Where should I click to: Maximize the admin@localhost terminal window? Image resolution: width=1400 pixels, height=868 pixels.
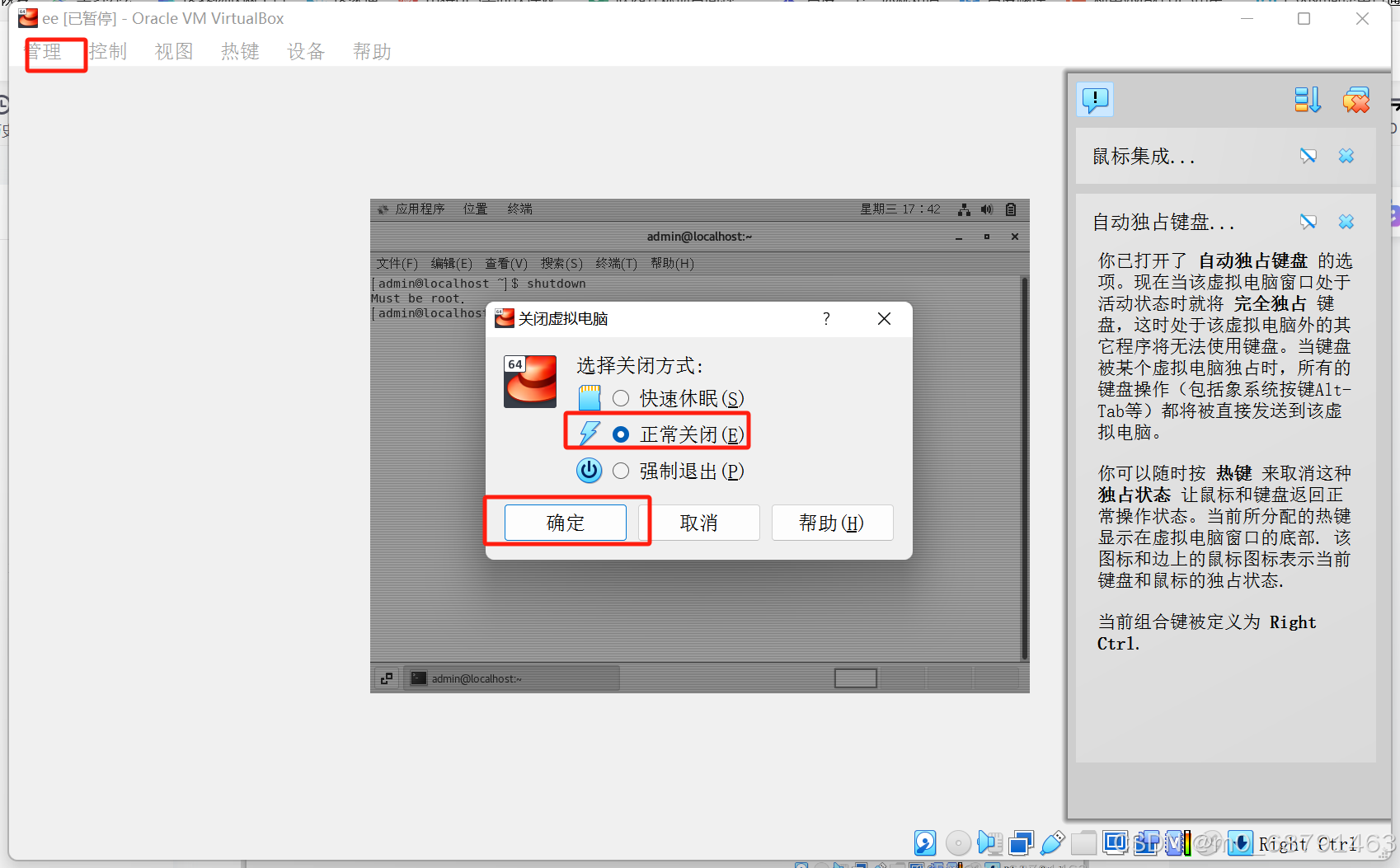[x=987, y=237]
